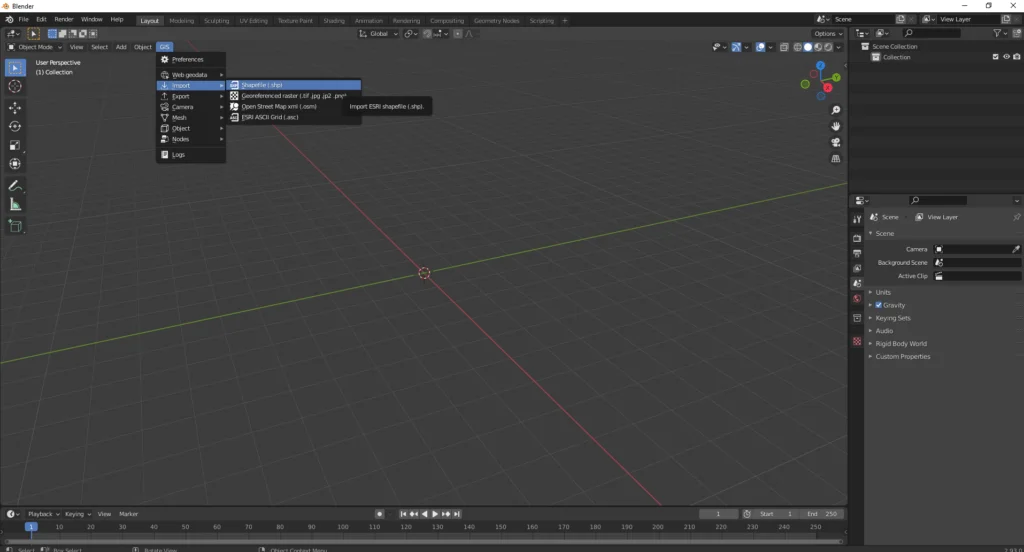Toggle X-ray mode
This screenshot has width=1024, height=552.
tap(784, 47)
